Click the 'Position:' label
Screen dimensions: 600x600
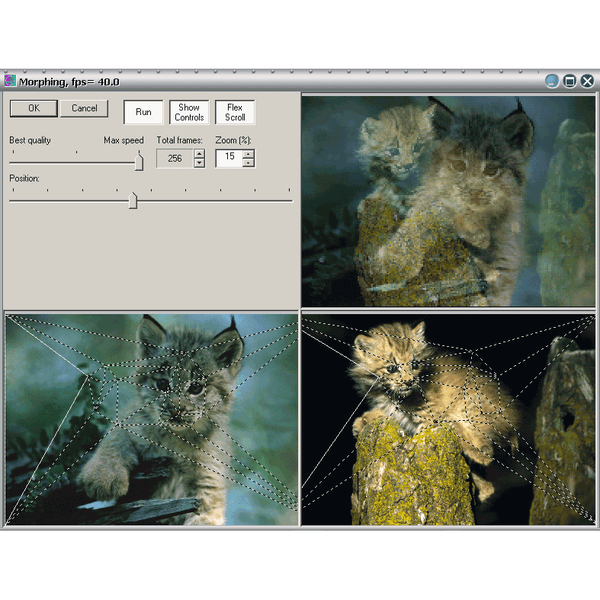click(24, 179)
